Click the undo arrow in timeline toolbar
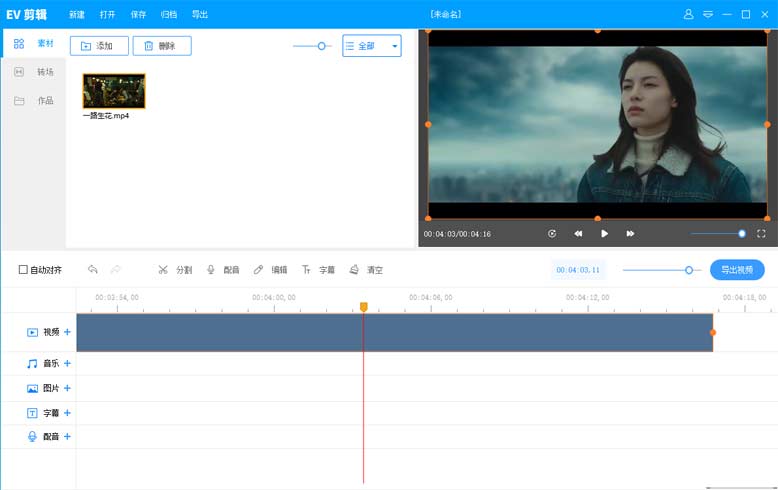The width and height of the screenshot is (778, 490). [x=93, y=270]
